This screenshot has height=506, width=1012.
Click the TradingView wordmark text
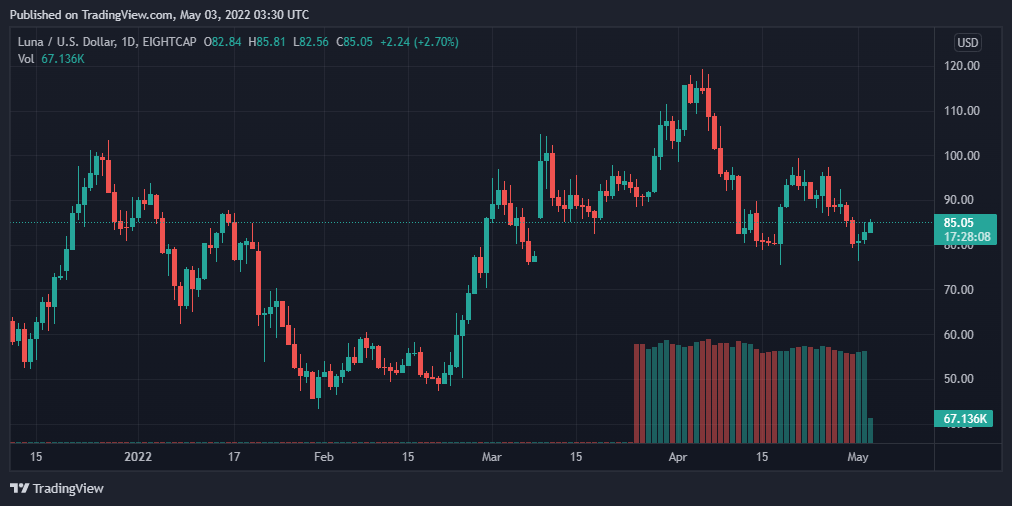68,489
